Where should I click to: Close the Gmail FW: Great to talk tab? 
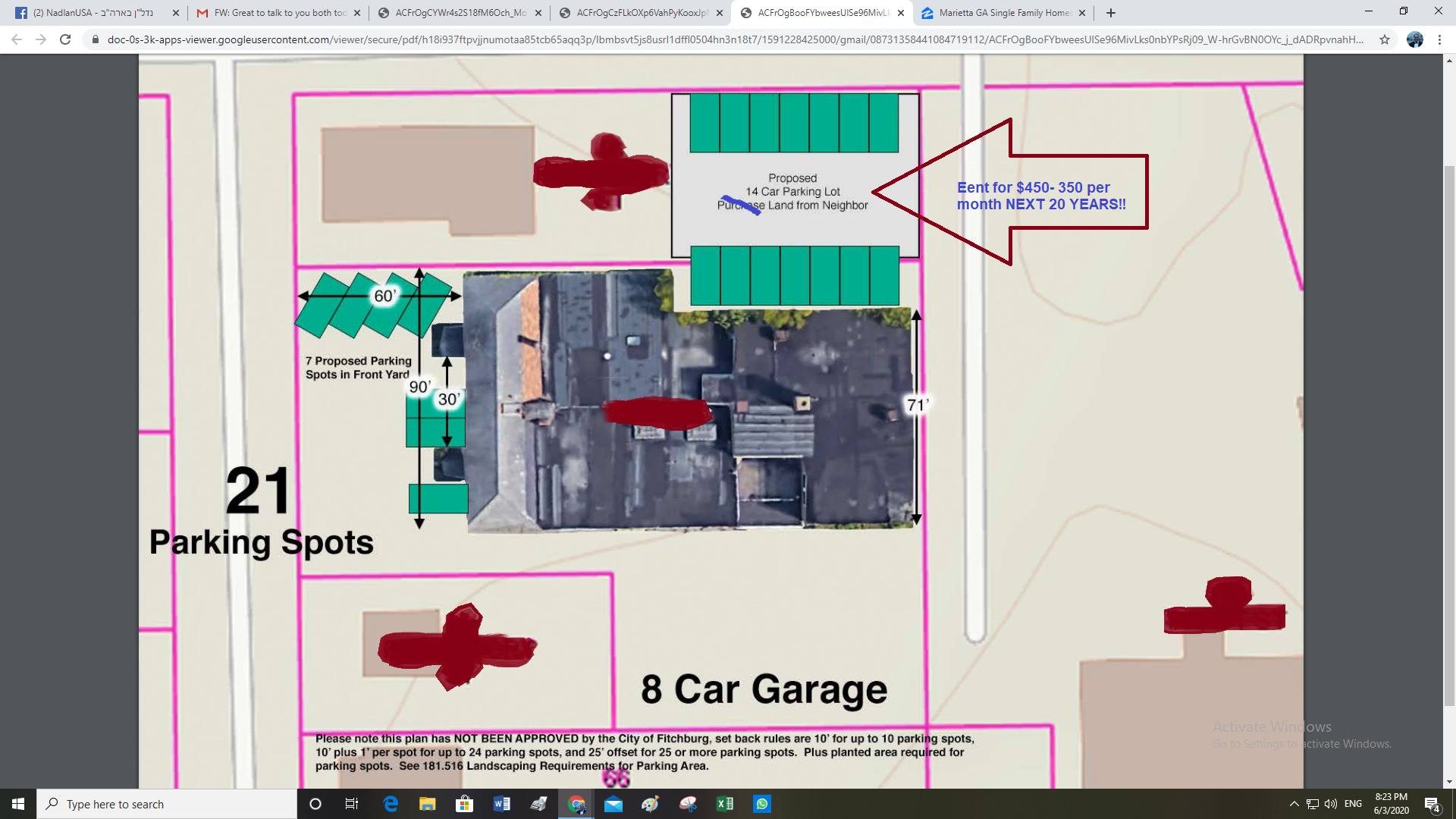357,13
